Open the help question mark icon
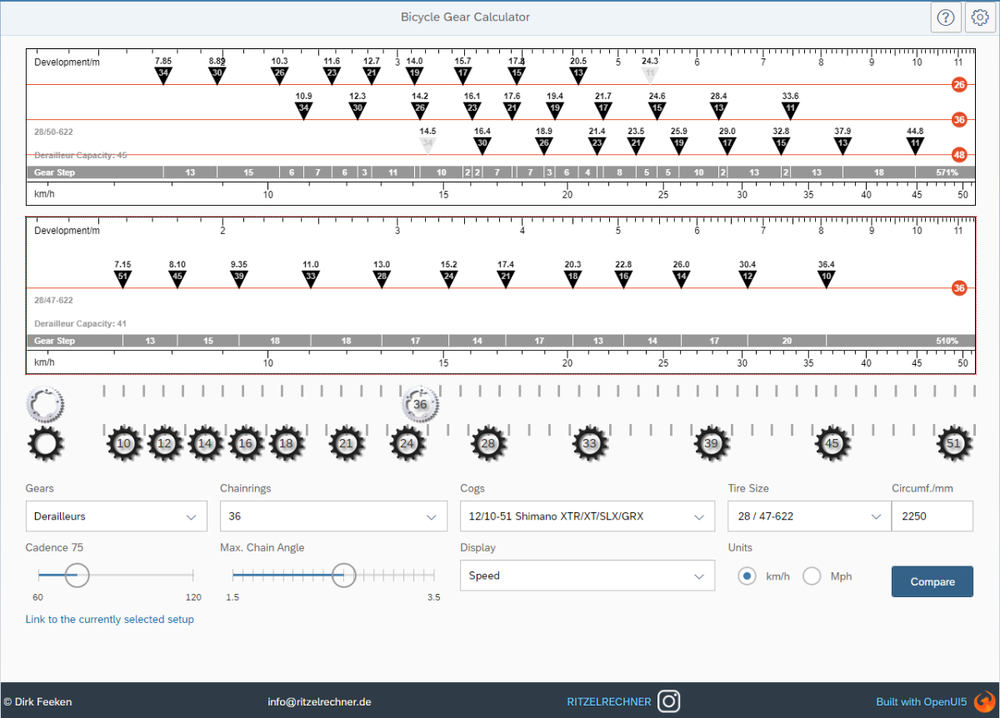The image size is (1000, 718). [945, 17]
